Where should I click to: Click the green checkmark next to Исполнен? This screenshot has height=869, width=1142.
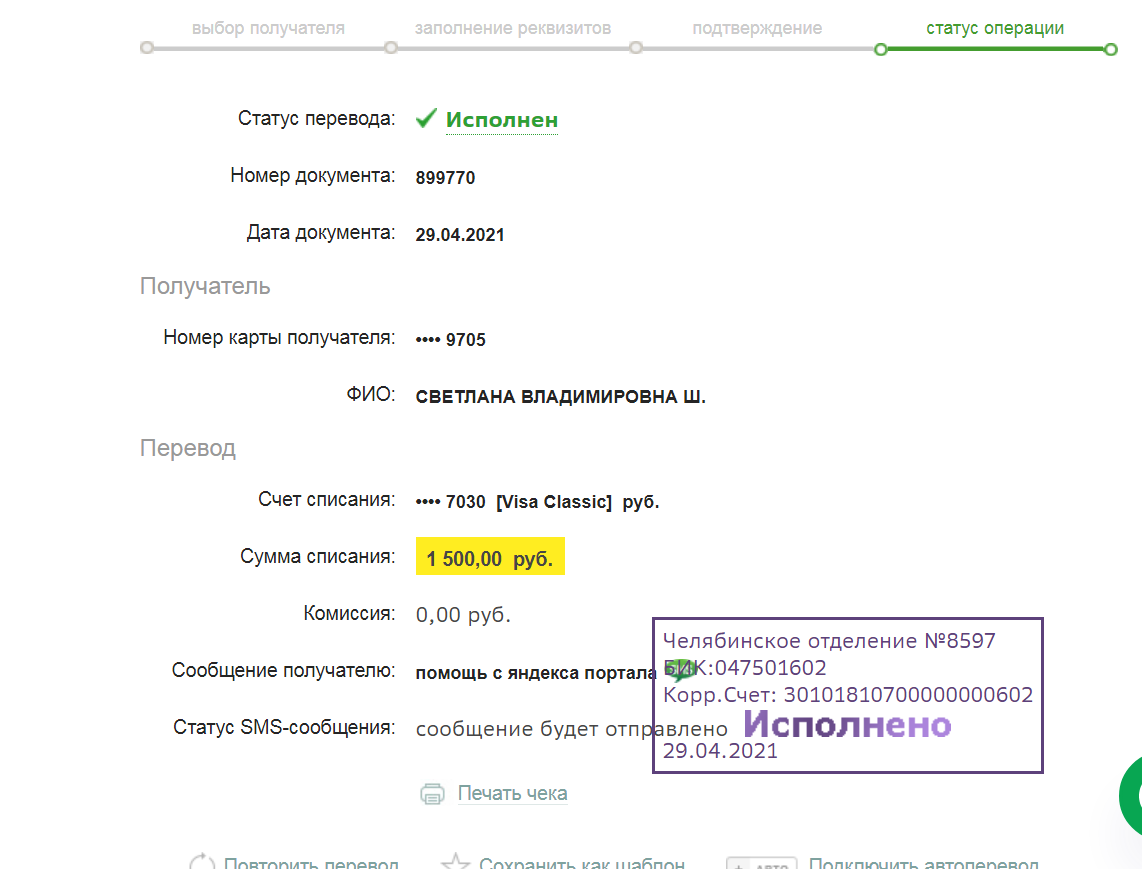(426, 118)
